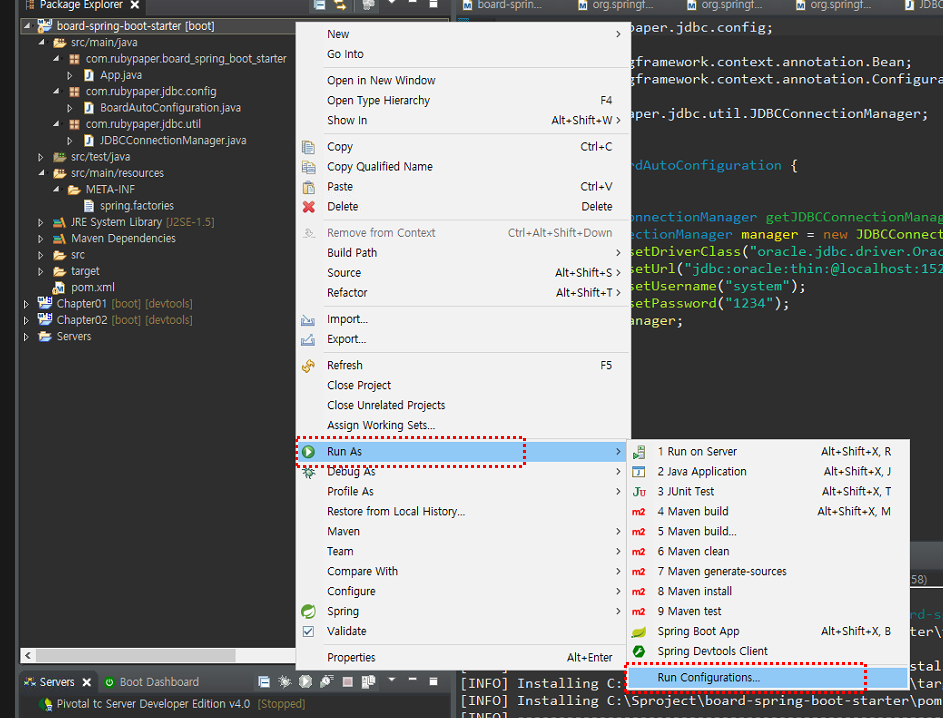Viewport: 943px width, 718px height.
Task: Collapse the META-INF folder
Action: coord(55,189)
